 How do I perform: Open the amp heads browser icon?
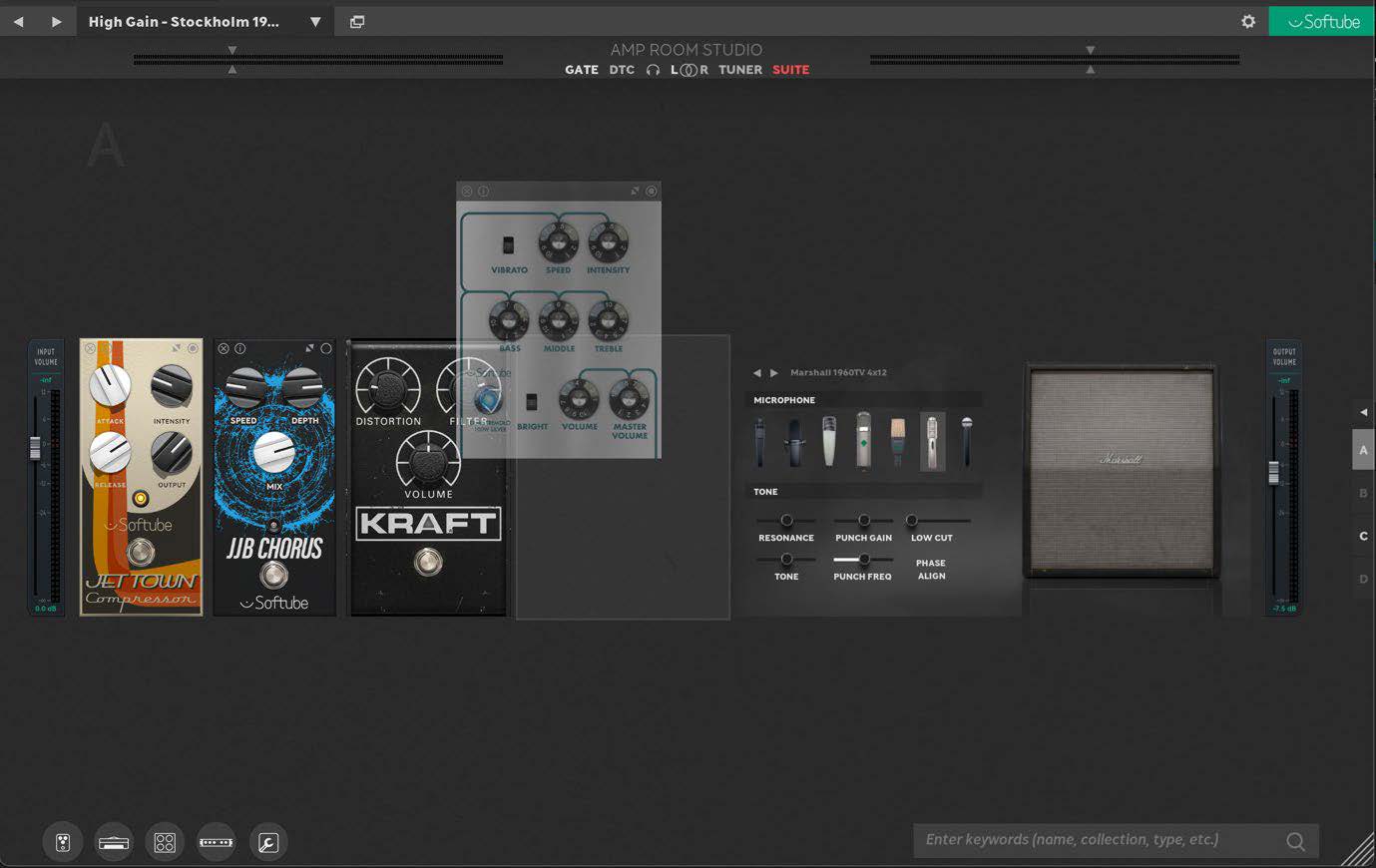(x=114, y=843)
